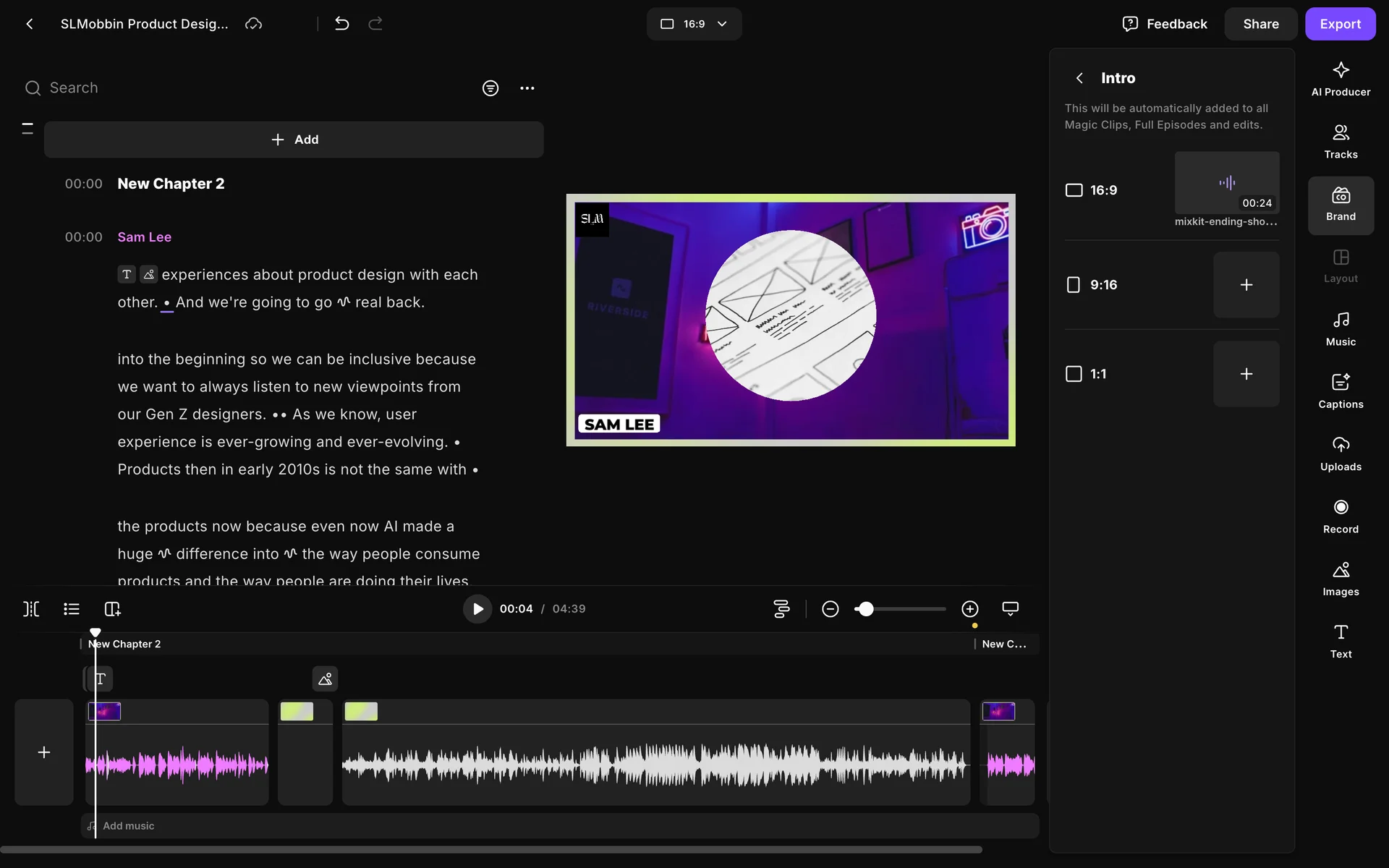Screen dimensions: 1389x868
Task: Switch to the Music tab
Action: tap(1340, 328)
